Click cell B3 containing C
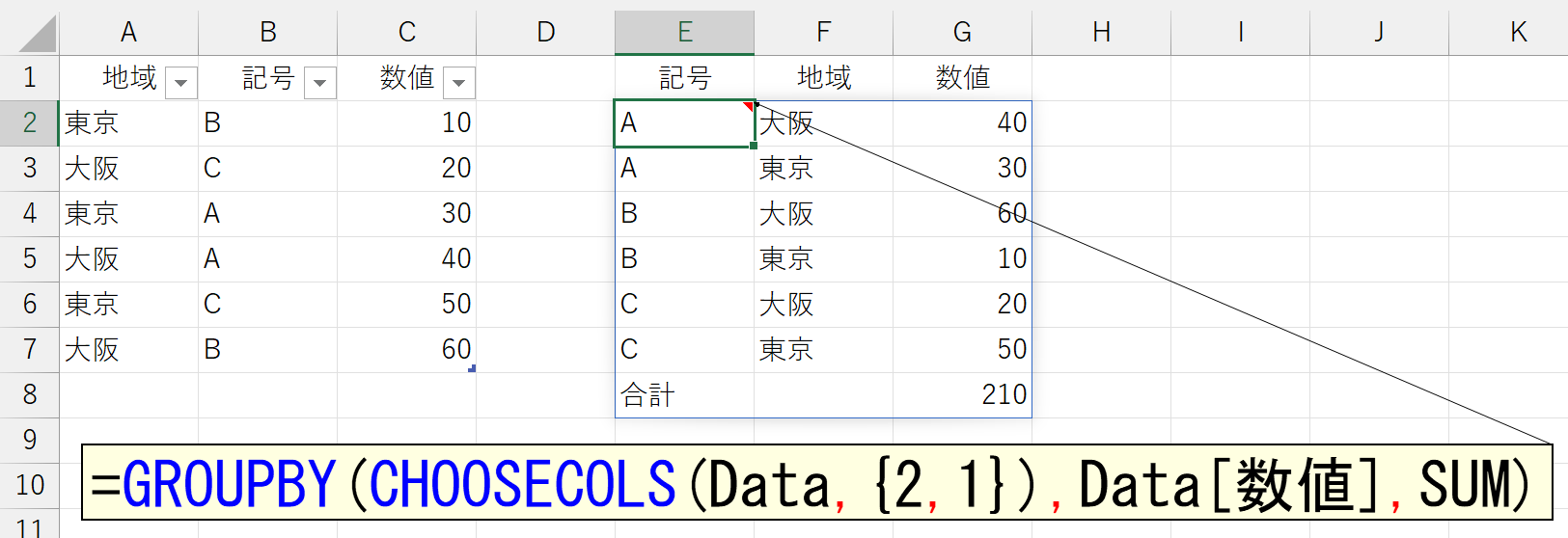 click(x=268, y=169)
